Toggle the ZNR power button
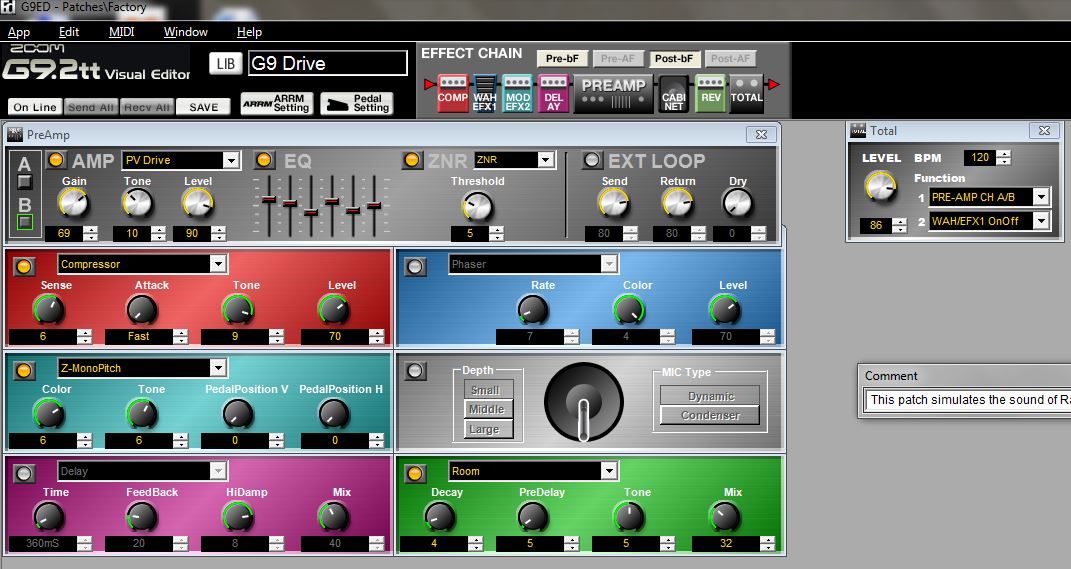This screenshot has width=1071, height=569. click(411, 160)
